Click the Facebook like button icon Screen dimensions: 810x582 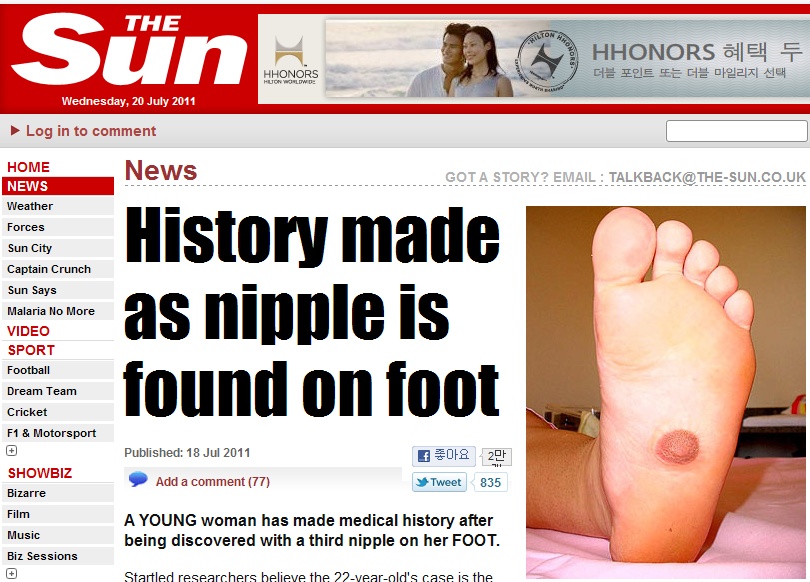[424, 456]
